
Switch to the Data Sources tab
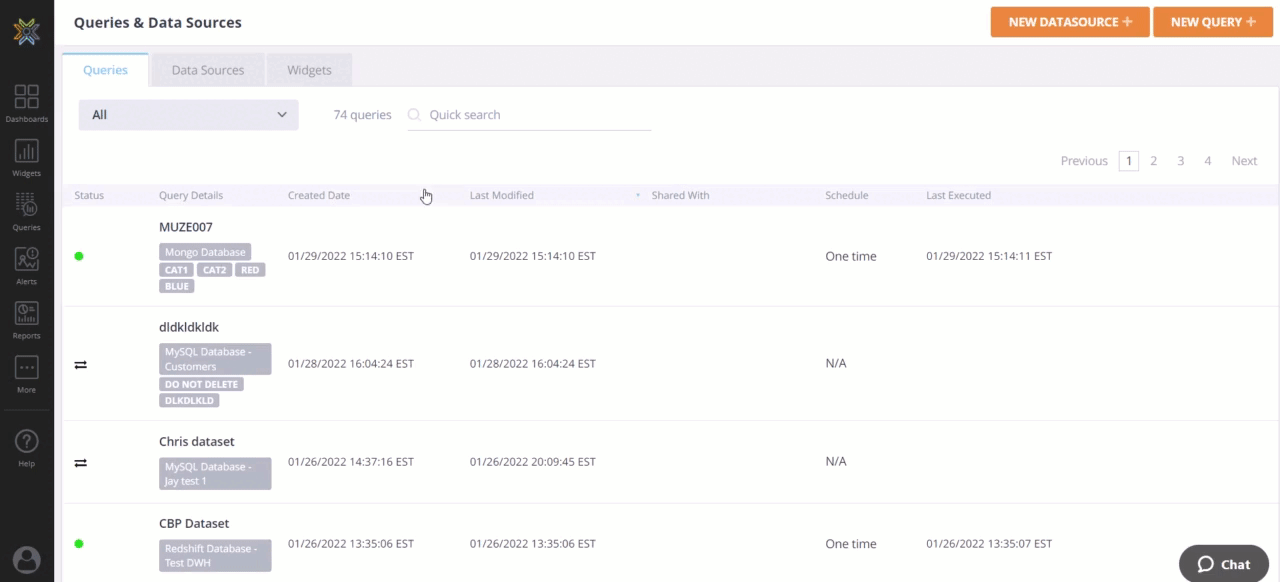click(208, 70)
